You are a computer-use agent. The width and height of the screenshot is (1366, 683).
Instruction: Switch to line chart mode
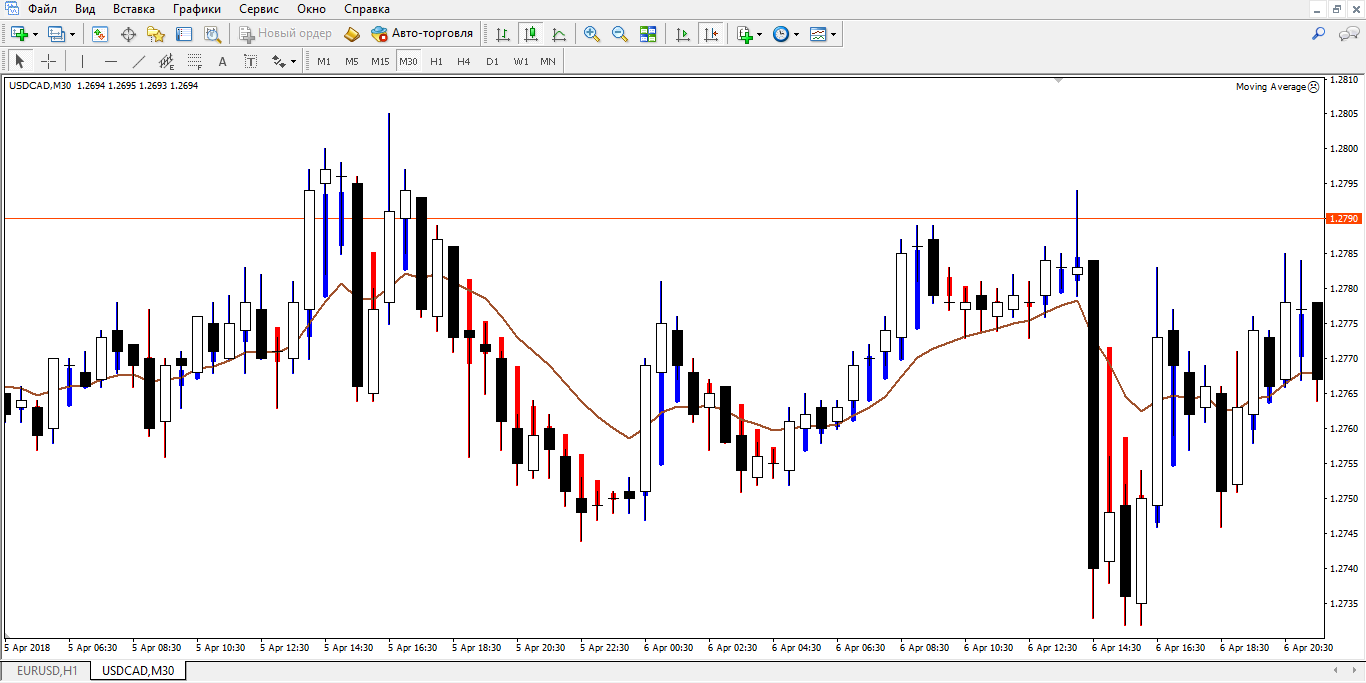[x=559, y=34]
